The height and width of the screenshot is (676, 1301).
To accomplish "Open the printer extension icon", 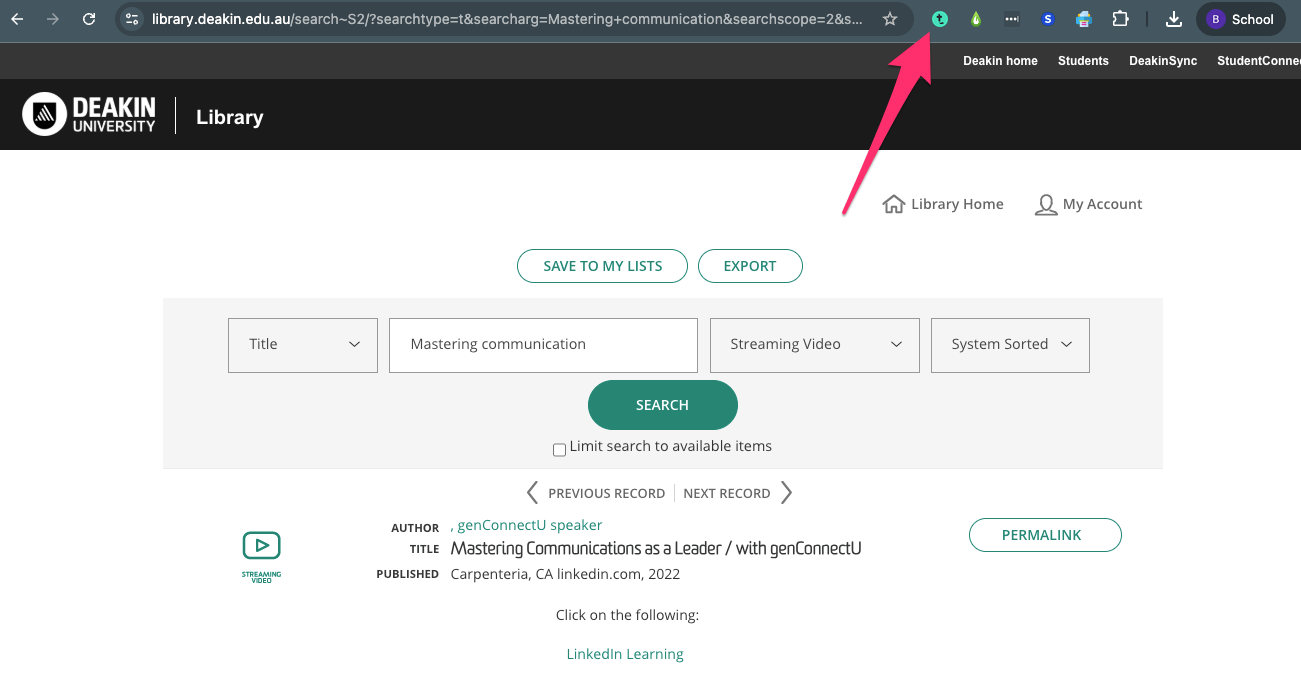I will click(x=1083, y=19).
